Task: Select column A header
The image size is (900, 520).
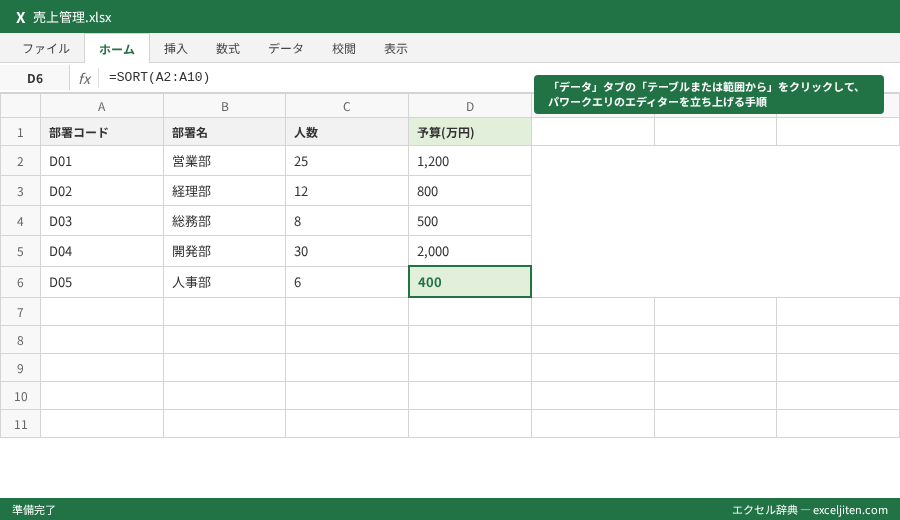Action: tap(102, 106)
